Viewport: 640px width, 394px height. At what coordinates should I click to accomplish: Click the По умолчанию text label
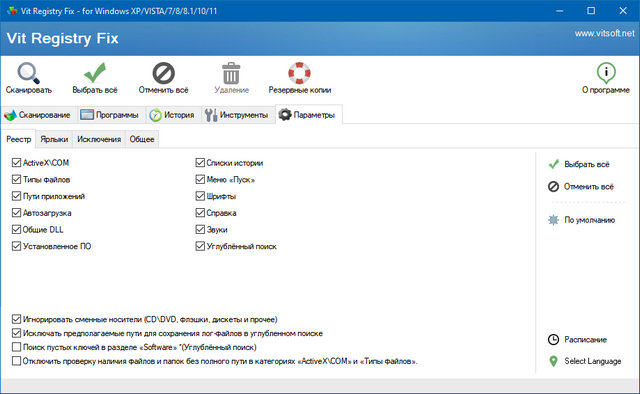tap(590, 220)
